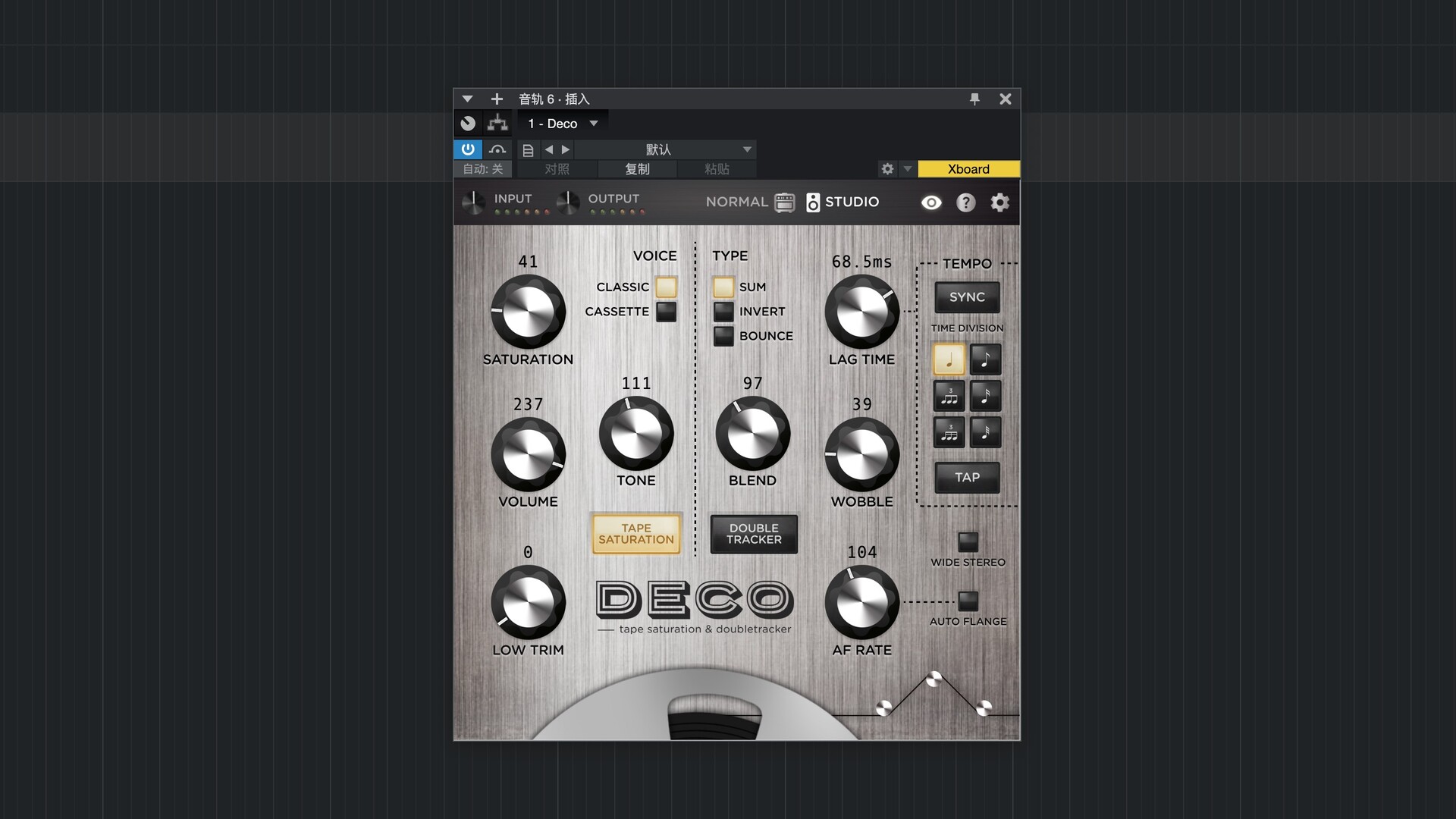This screenshot has width=1456, height=819.
Task: Click the help question mark icon
Action: tap(965, 202)
